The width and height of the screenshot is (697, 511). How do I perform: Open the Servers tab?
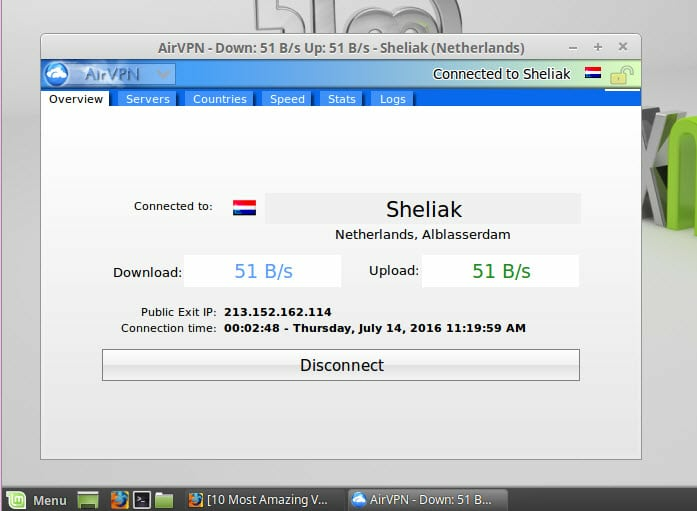pyautogui.click(x=148, y=99)
